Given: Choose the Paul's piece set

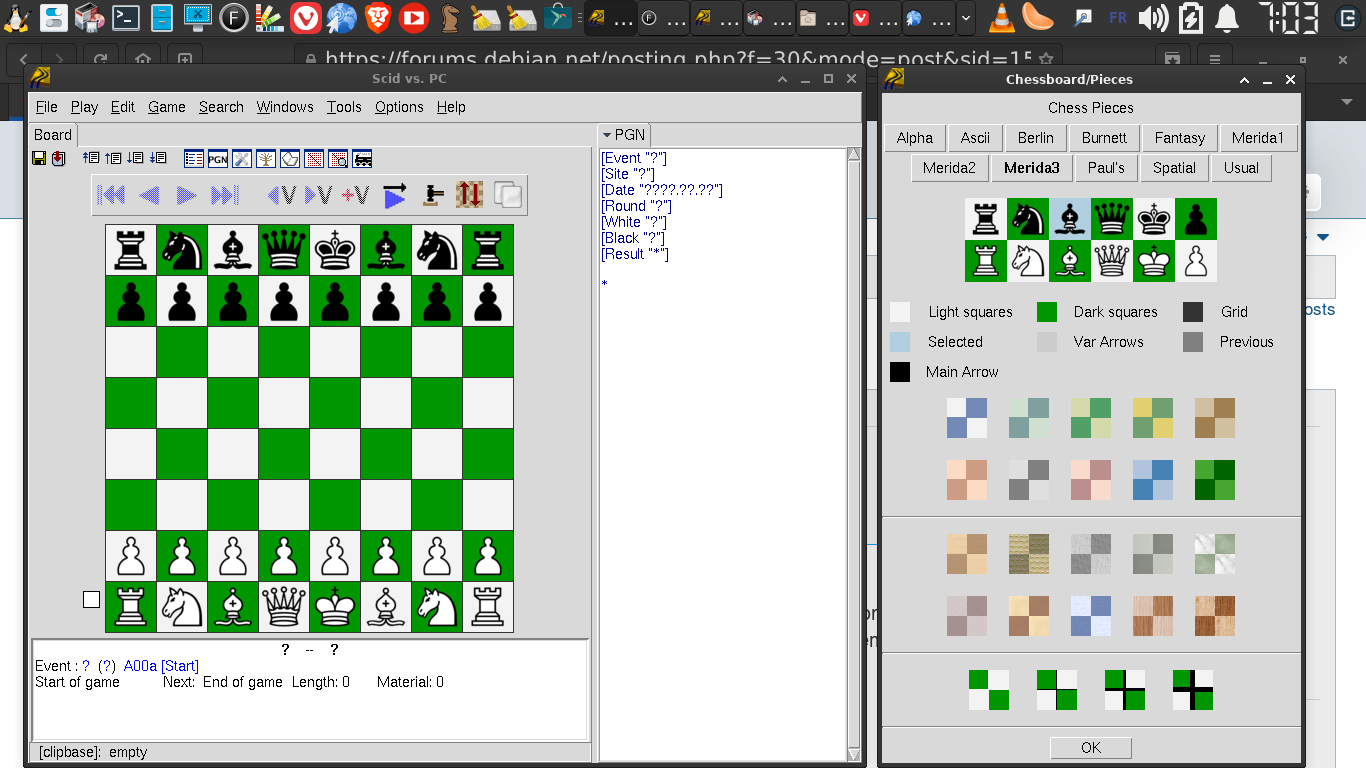Looking at the screenshot, I should tap(1106, 168).
